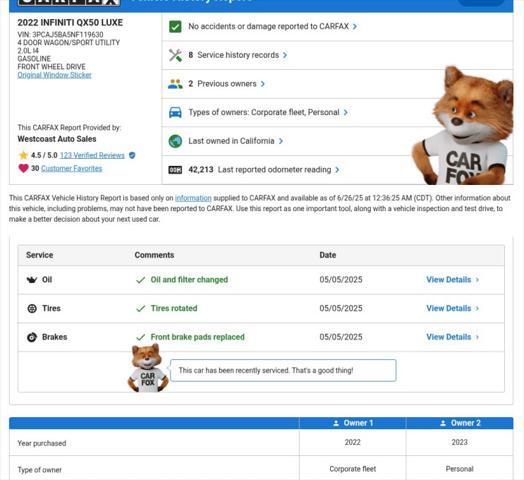Click the Oil row date 05/05/2025
This screenshot has width=524, height=480.
point(341,280)
